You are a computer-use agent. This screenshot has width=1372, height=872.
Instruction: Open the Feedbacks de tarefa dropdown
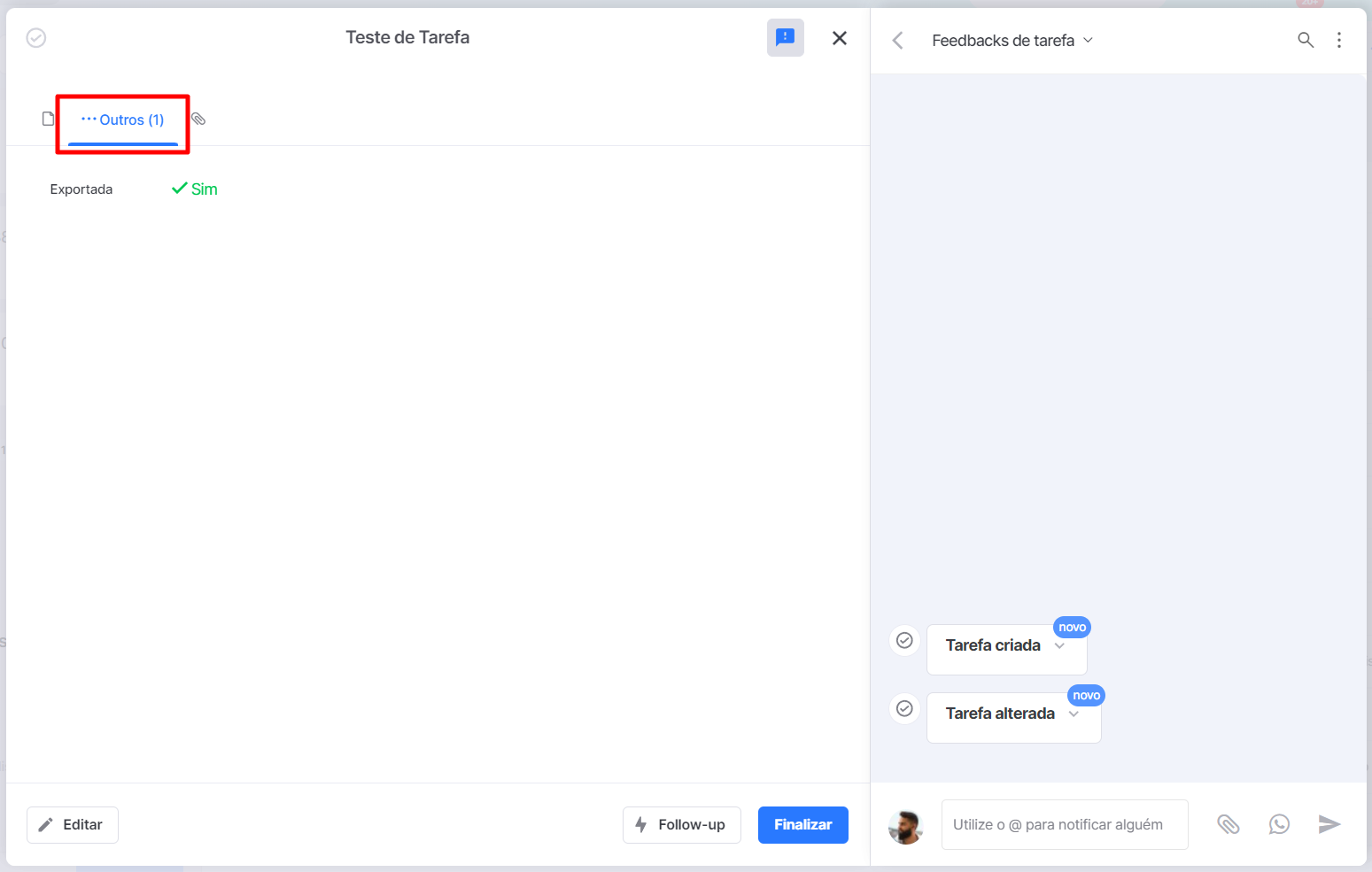[1012, 41]
